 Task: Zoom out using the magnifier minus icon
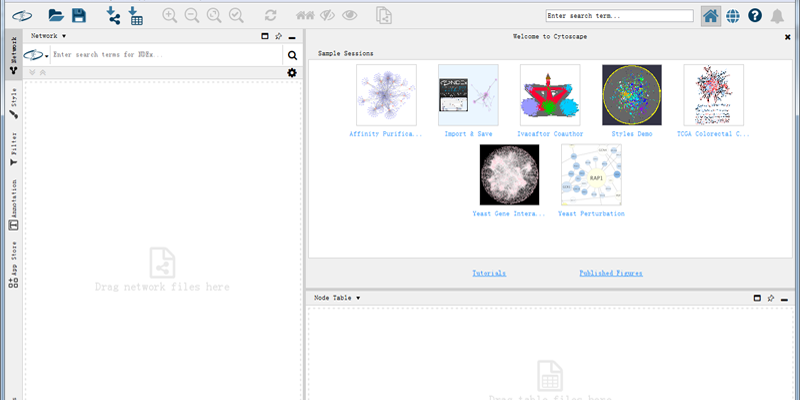pos(192,15)
